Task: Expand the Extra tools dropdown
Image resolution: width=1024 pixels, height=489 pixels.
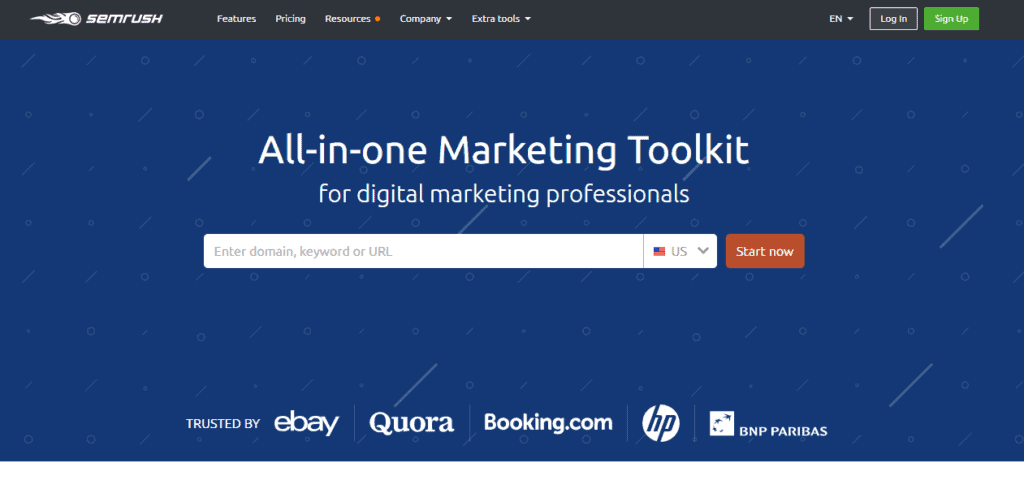Action: click(x=501, y=19)
